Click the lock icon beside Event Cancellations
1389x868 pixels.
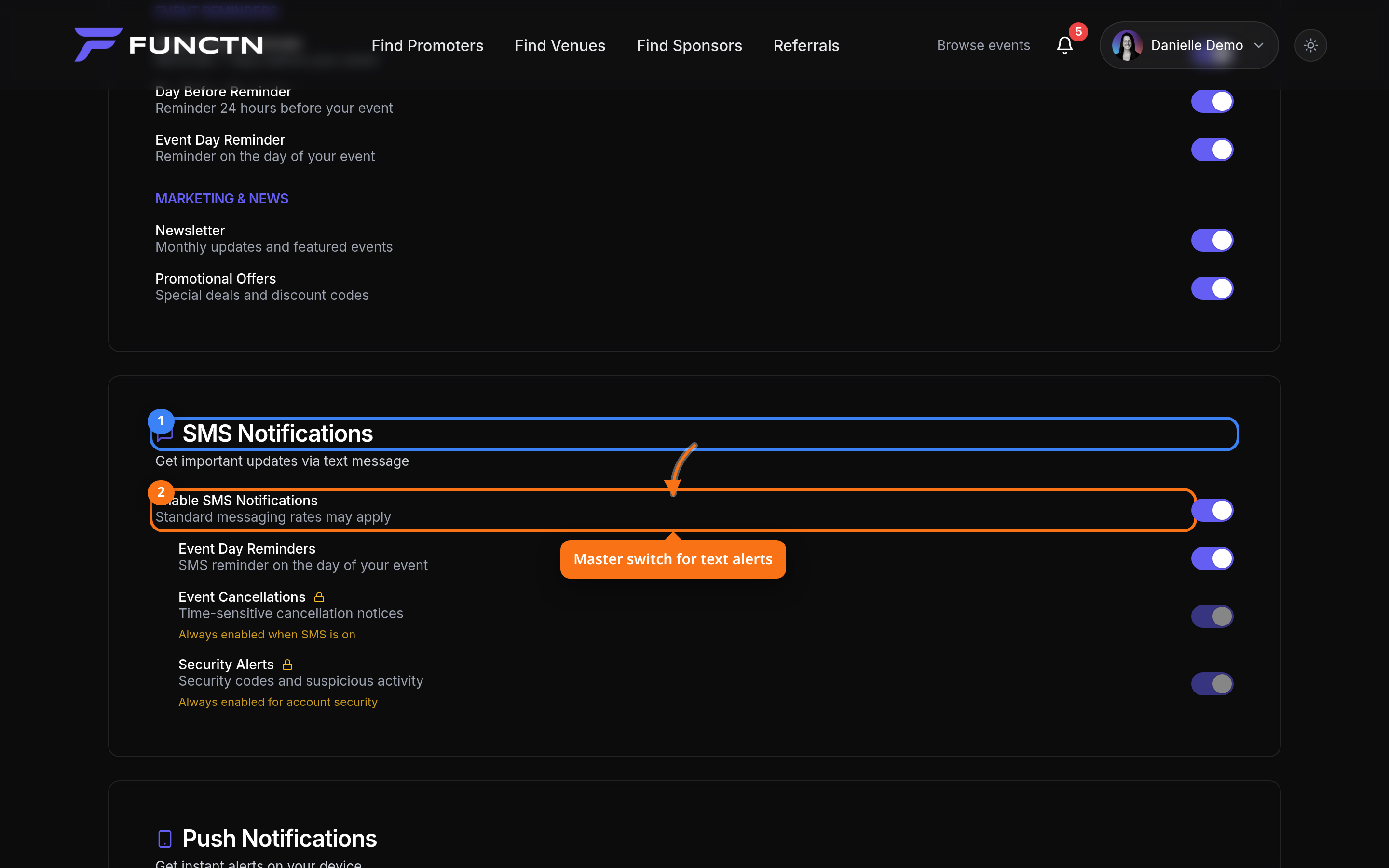(x=319, y=597)
